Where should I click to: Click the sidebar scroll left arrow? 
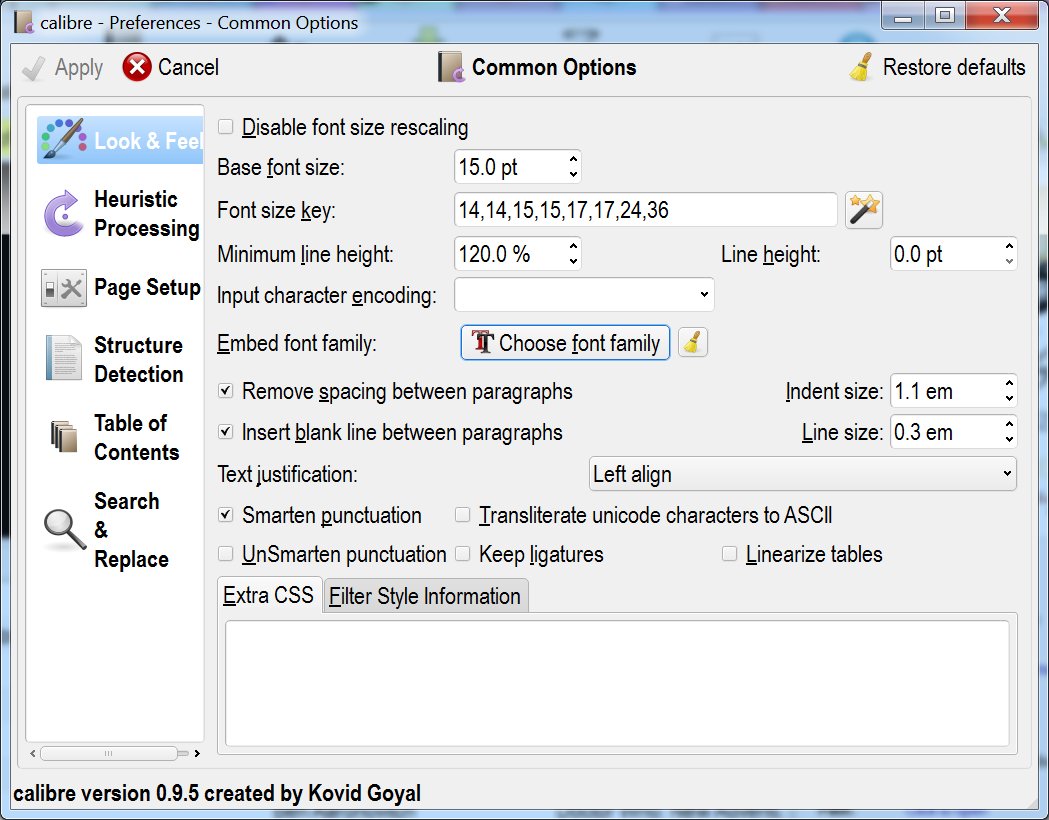33,753
